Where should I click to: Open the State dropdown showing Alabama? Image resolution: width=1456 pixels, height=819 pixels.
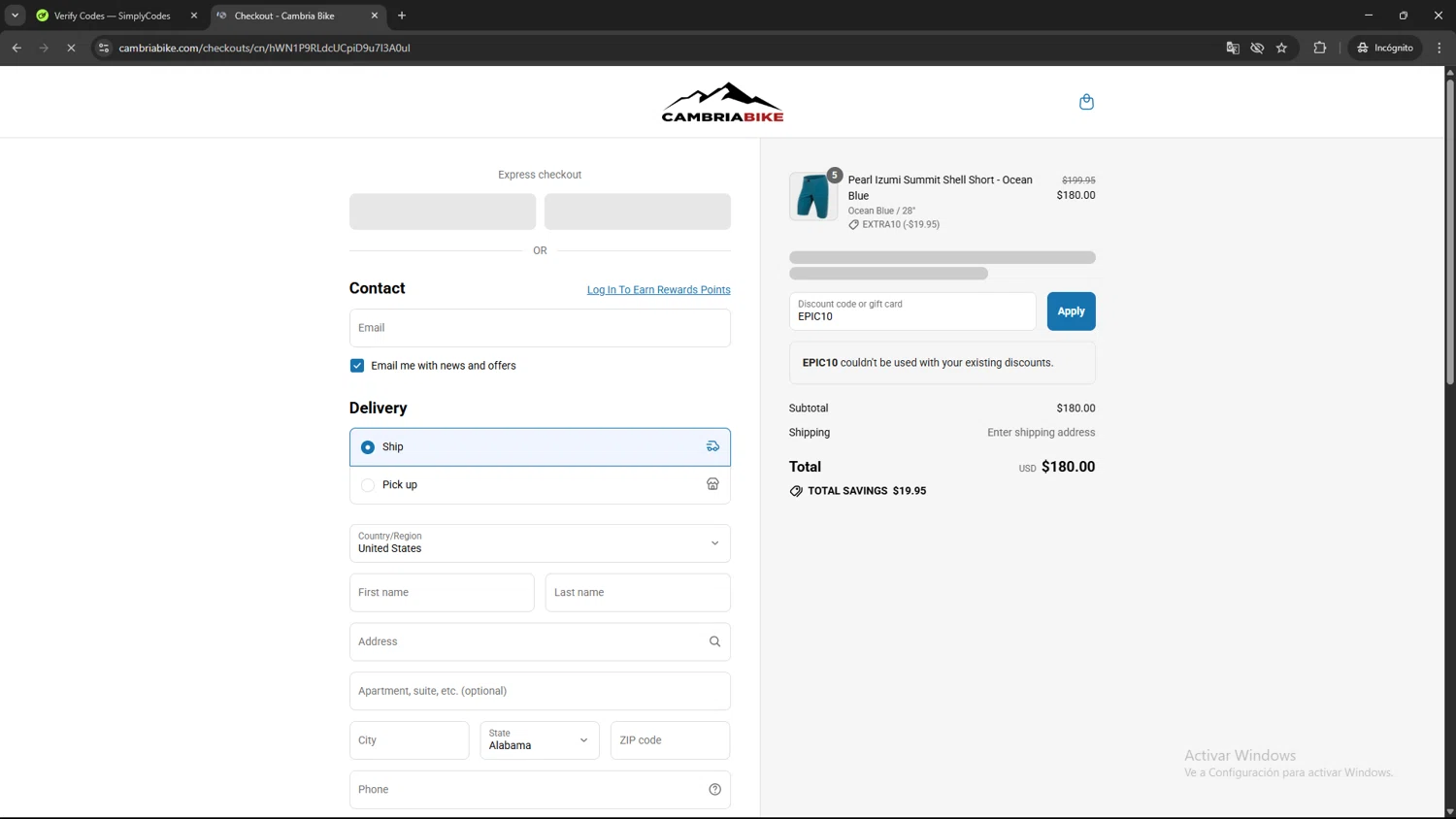pos(540,740)
